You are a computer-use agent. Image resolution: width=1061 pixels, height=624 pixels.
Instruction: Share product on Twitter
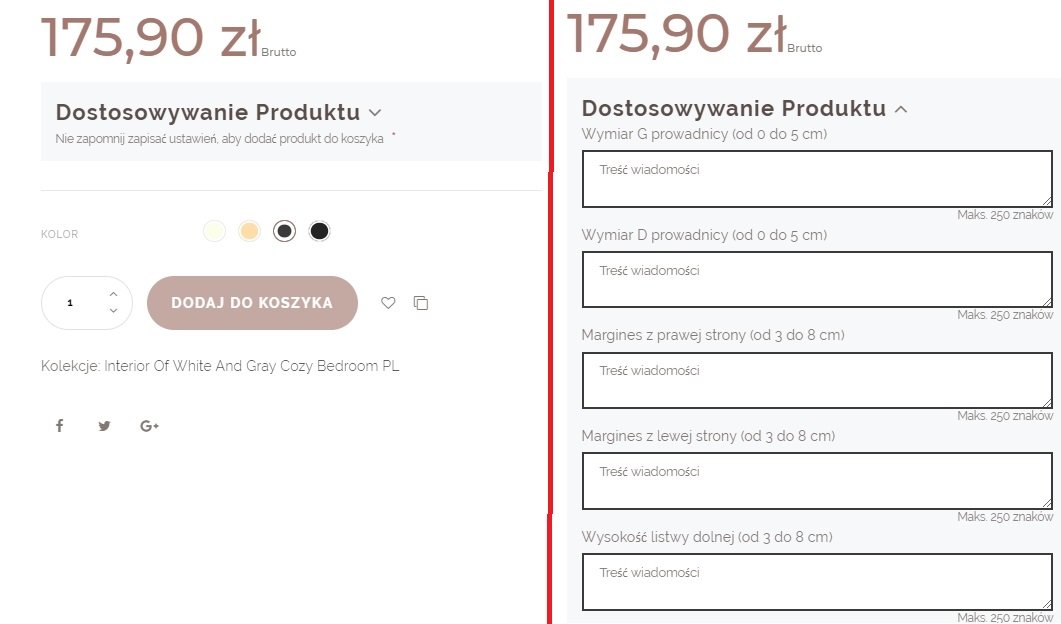click(104, 426)
